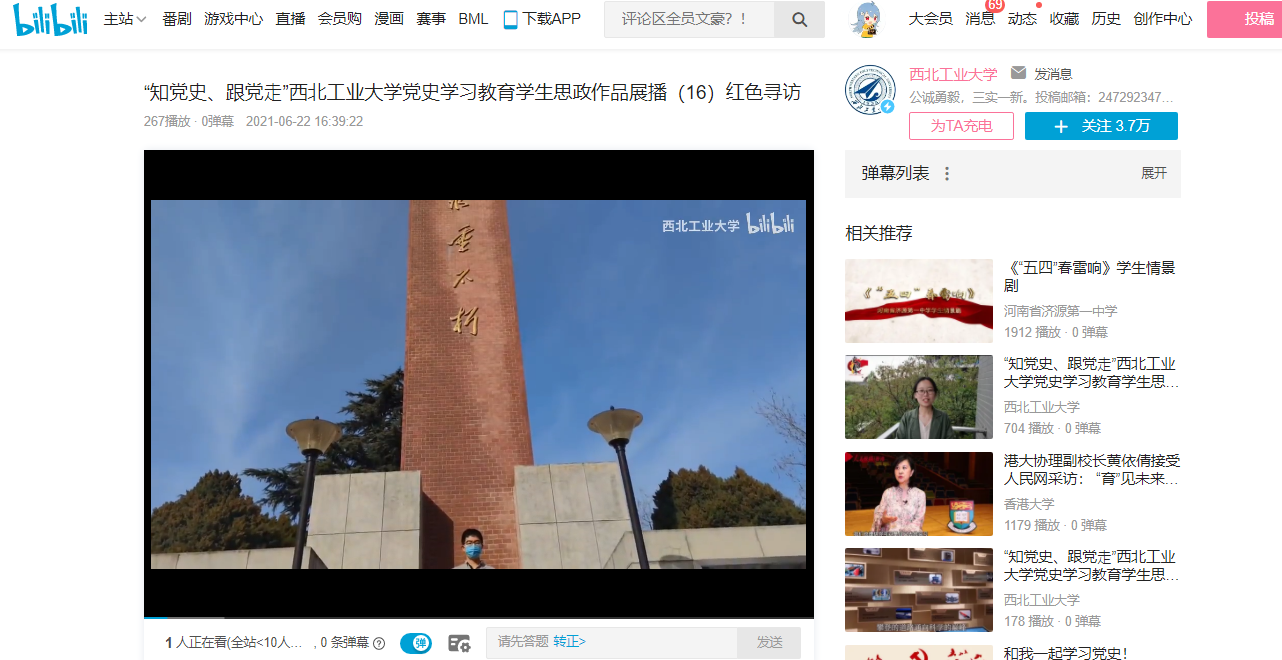The height and width of the screenshot is (660, 1282).
Task: Toggle the danmaku display switch
Action: pos(416,643)
